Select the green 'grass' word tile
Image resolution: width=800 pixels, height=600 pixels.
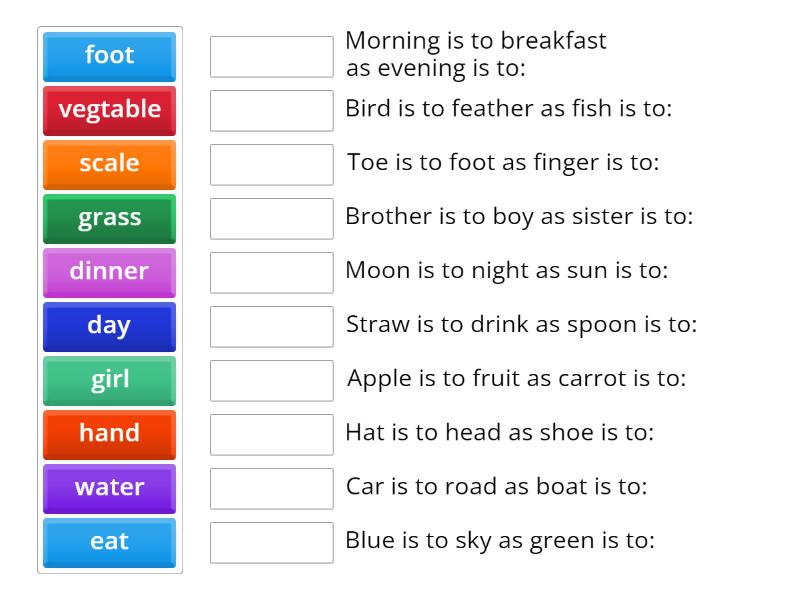(109, 218)
